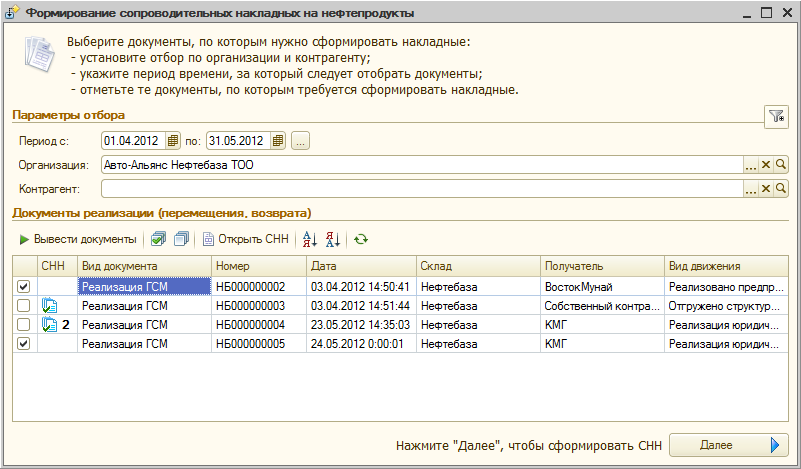Open calendar for period end date

(x=278, y=140)
